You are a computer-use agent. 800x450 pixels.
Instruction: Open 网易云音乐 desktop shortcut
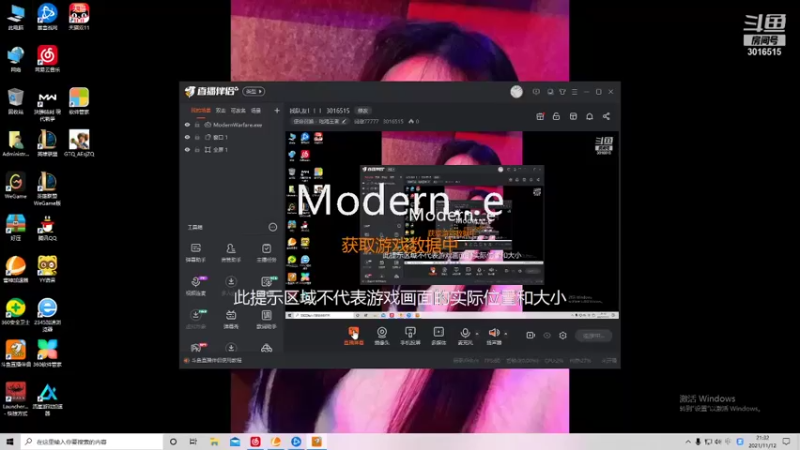(47, 59)
